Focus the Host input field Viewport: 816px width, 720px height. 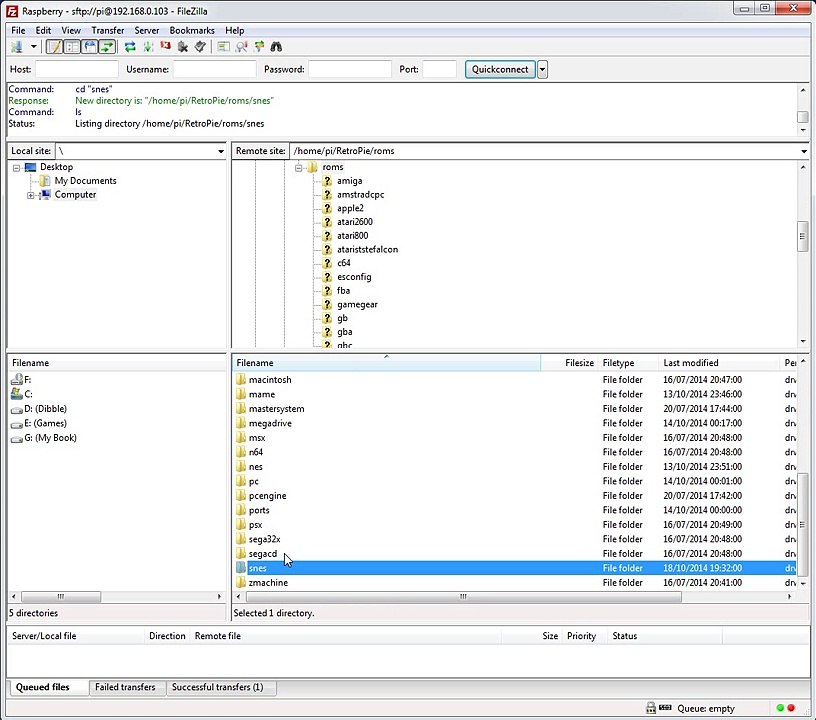[x=77, y=69]
